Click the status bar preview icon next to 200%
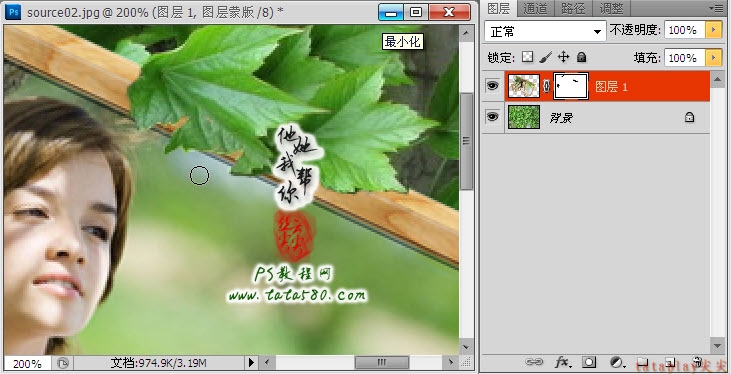 click(63, 363)
